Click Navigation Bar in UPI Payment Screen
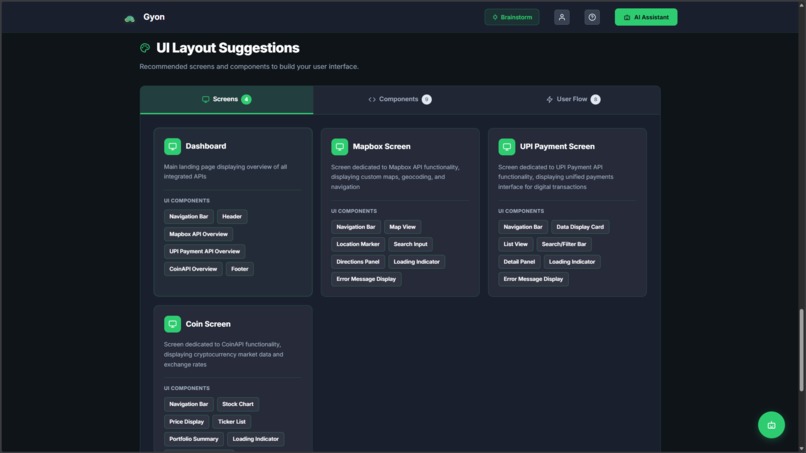Image resolution: width=806 pixels, height=453 pixels. [523, 227]
